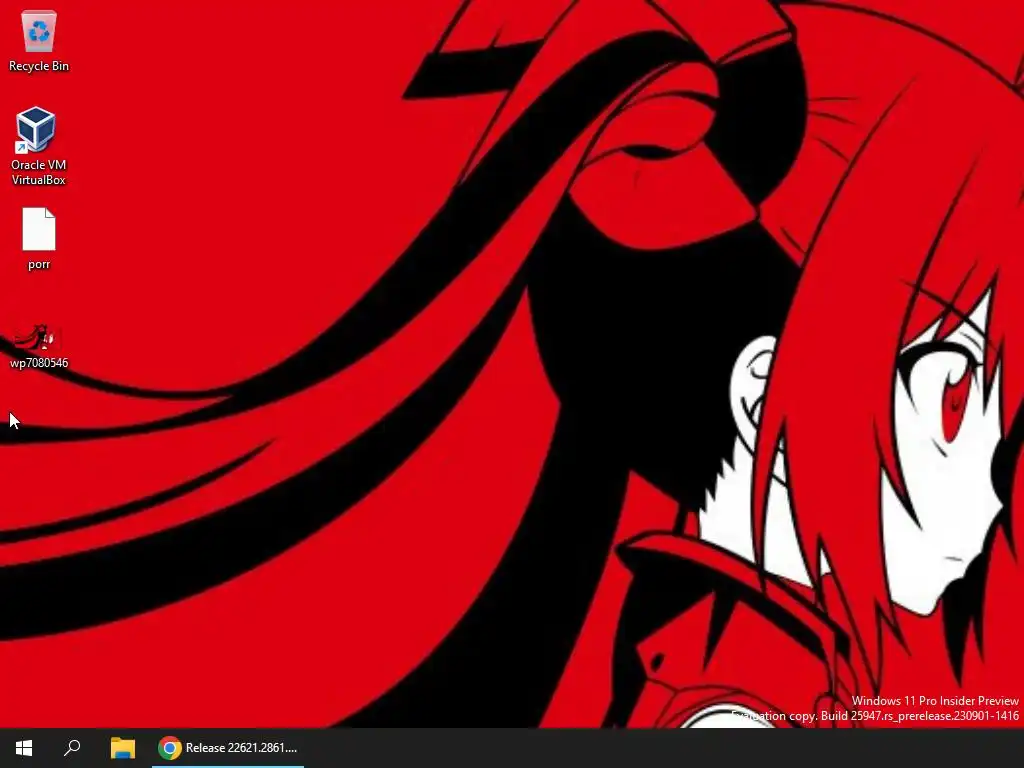Click the 'wp7080546' file name label

coord(39,363)
